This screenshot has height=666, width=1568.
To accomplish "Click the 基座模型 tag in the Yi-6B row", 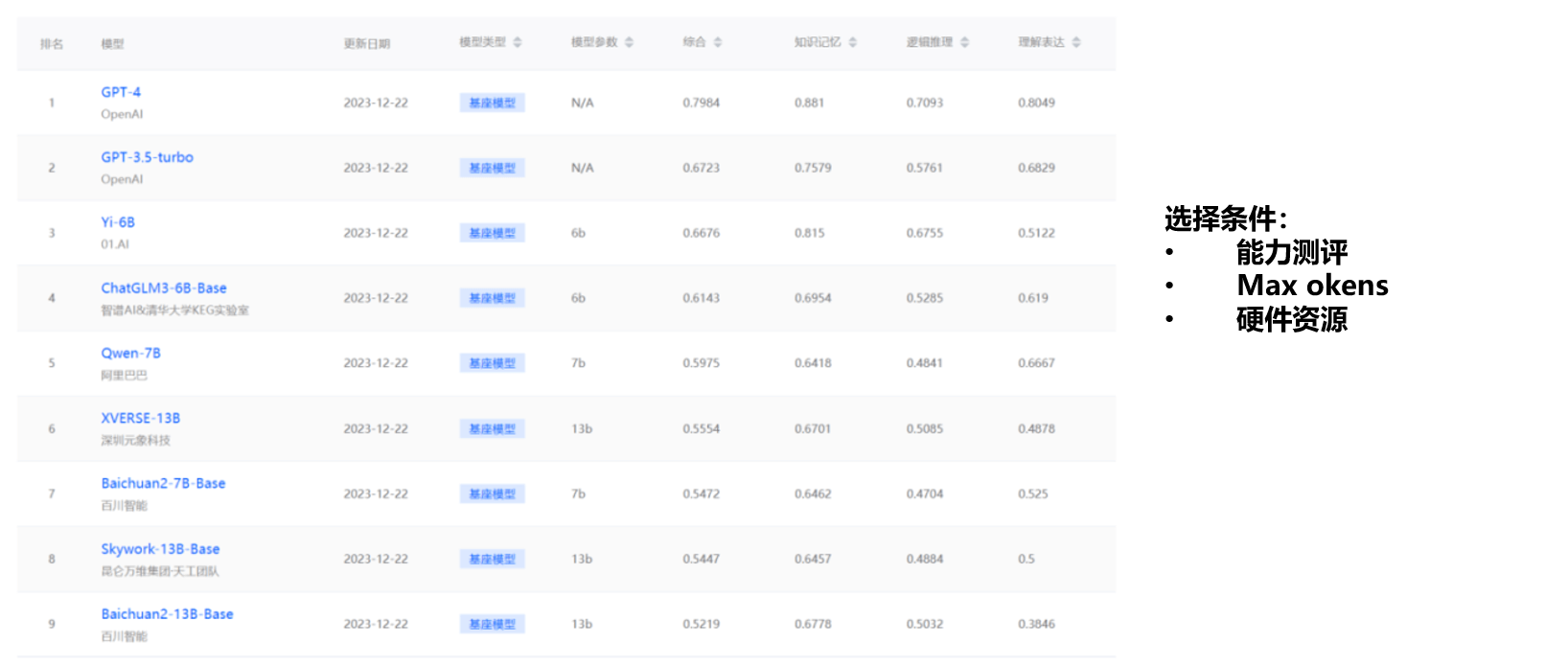I will (x=493, y=233).
